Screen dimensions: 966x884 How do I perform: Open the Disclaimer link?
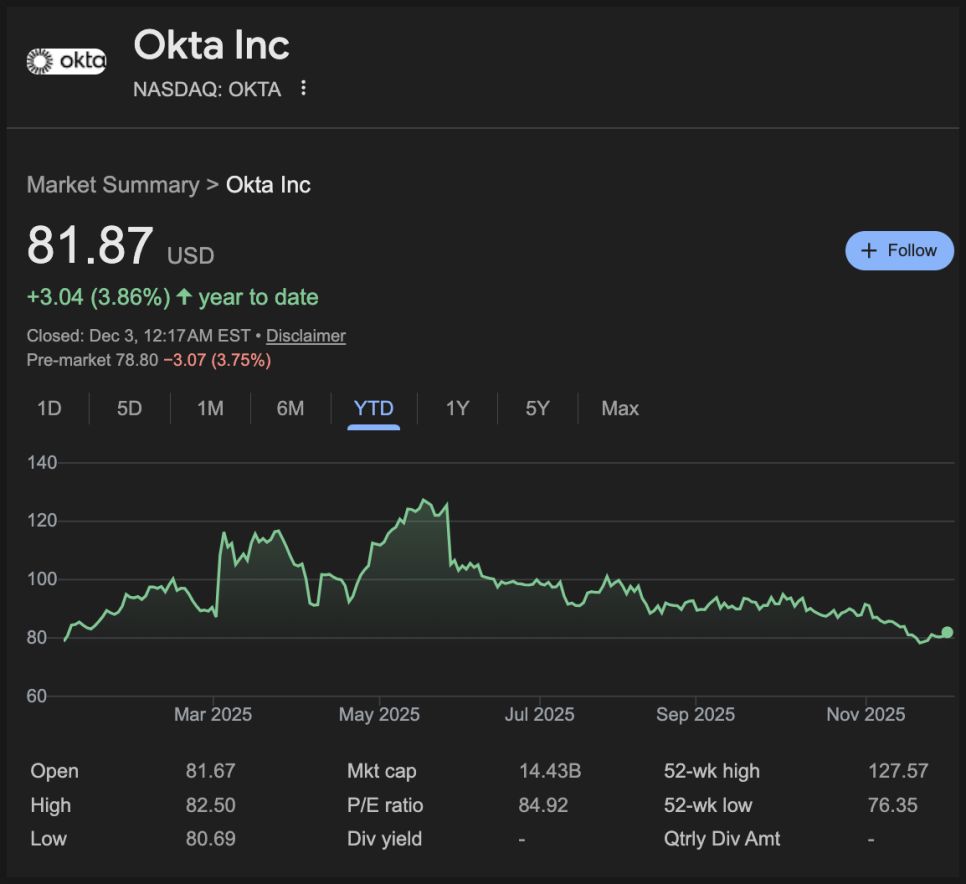point(305,336)
